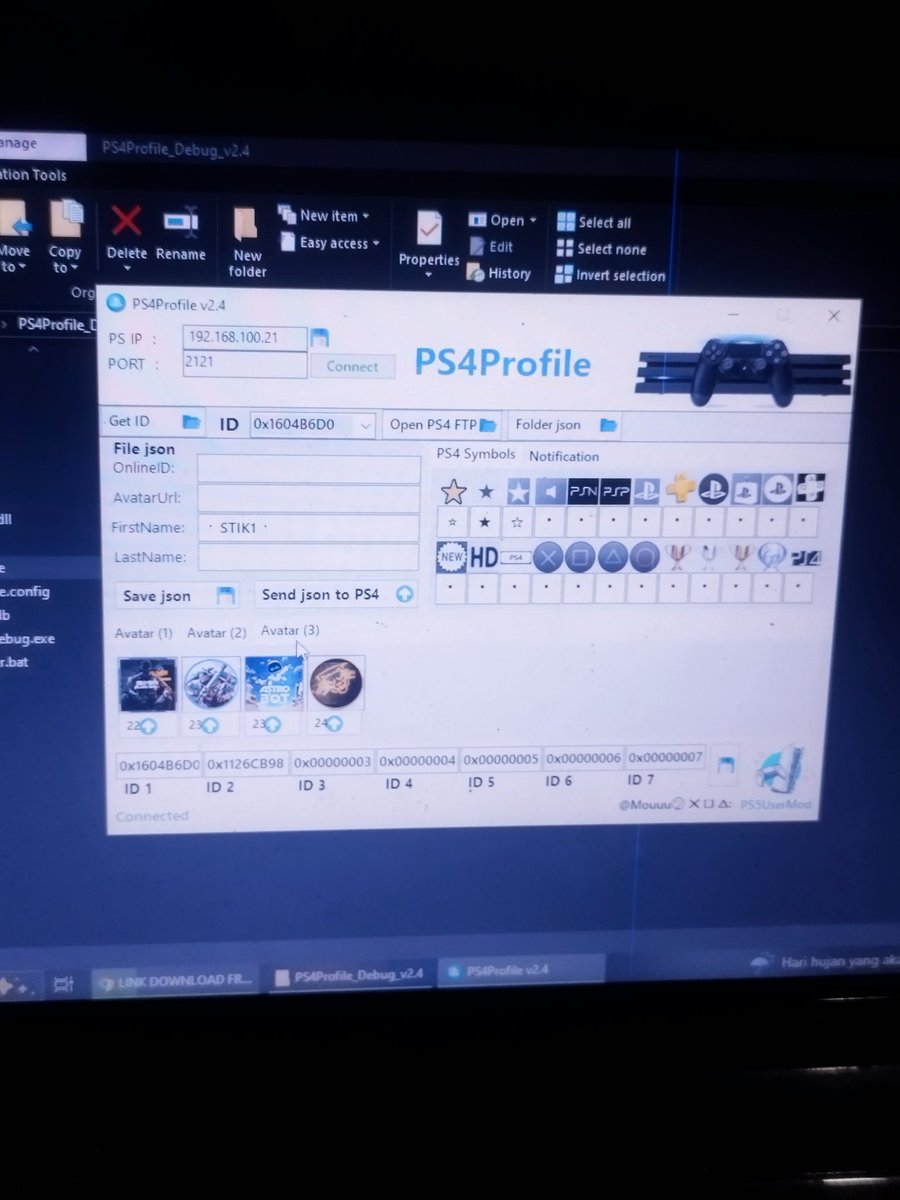
Task: Click the Folder json button
Action: (x=567, y=425)
